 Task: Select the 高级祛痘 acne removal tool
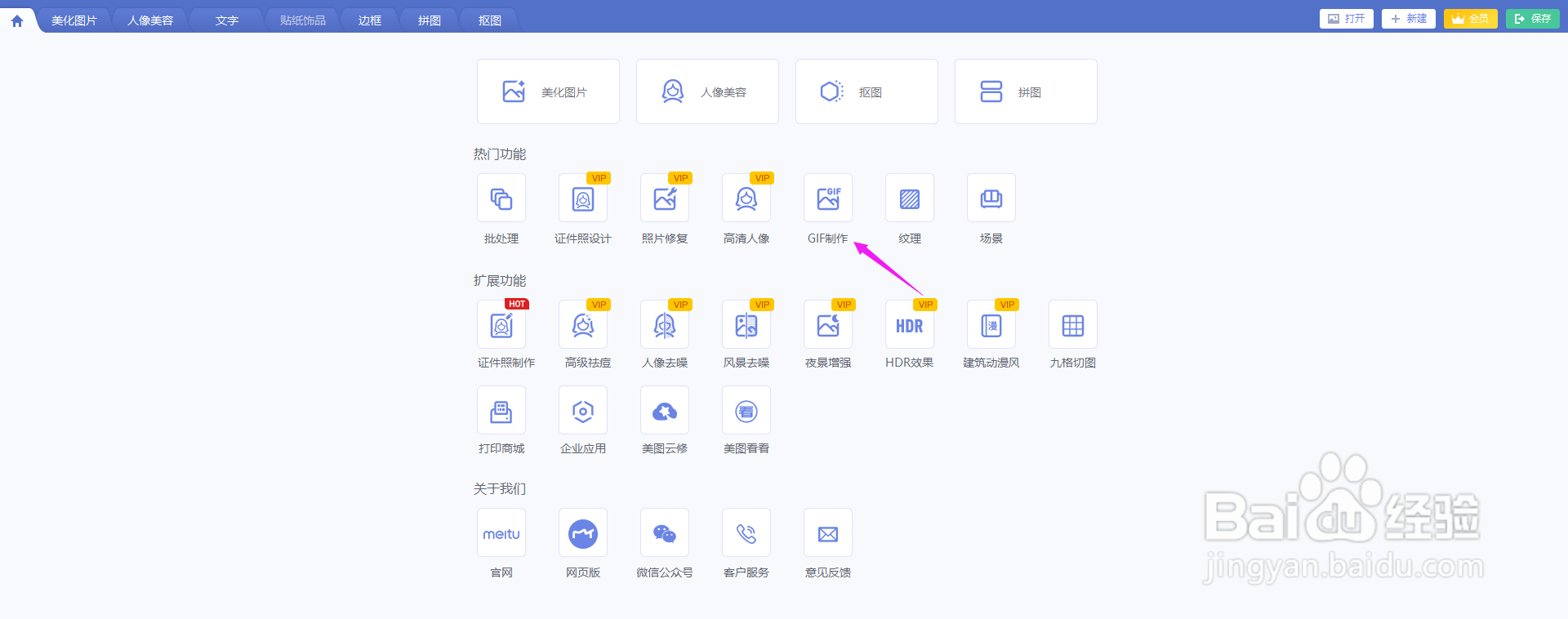click(x=583, y=324)
